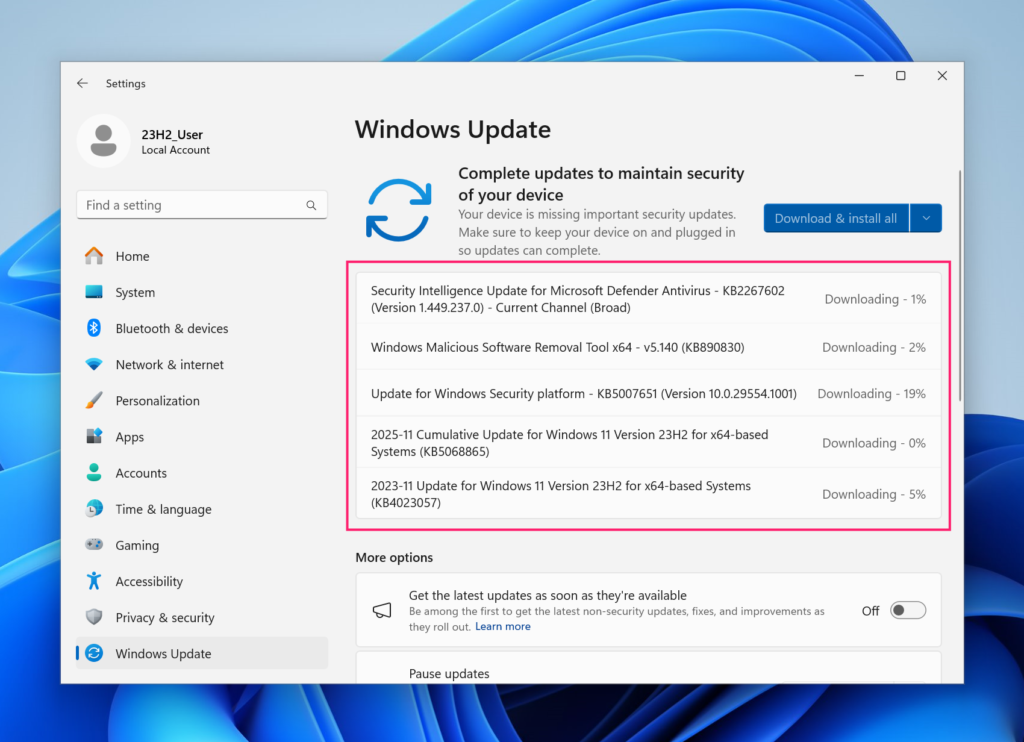Open Gaming settings category
1024x742 pixels.
pyautogui.click(x=202, y=545)
